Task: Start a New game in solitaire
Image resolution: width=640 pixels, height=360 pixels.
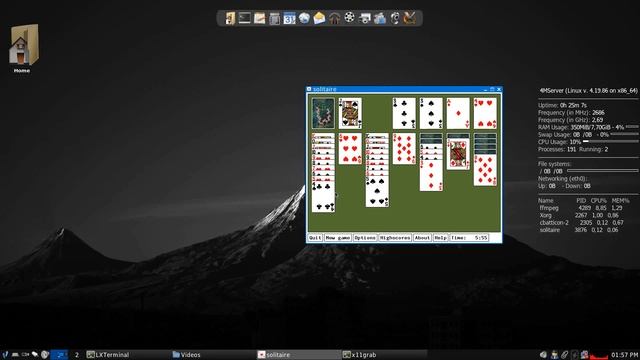Action: click(338, 238)
